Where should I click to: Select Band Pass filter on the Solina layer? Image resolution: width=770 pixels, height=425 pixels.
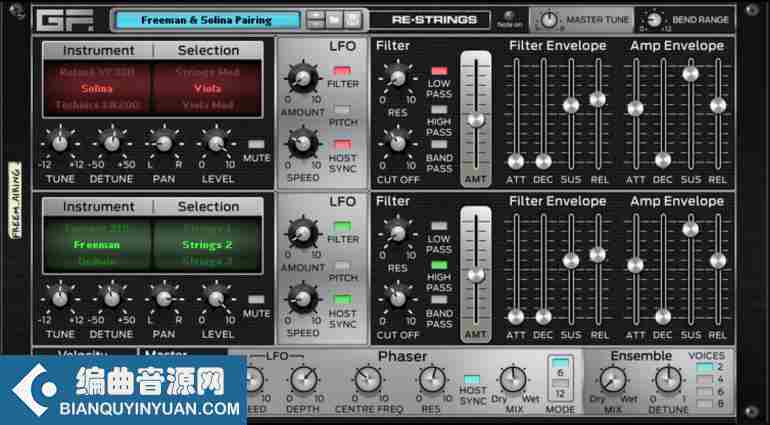(440, 144)
